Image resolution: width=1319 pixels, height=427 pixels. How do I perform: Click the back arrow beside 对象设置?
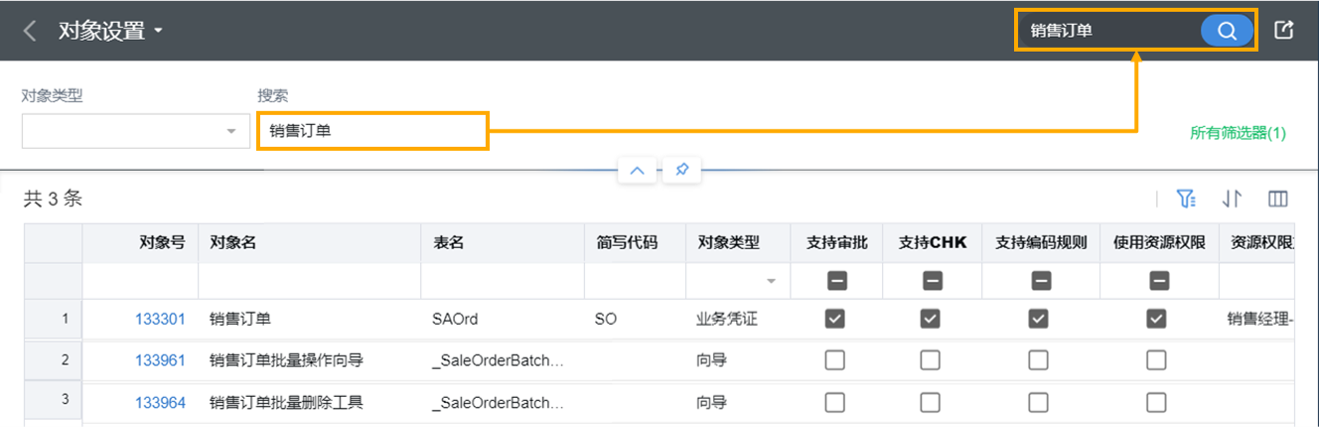pyautogui.click(x=30, y=31)
